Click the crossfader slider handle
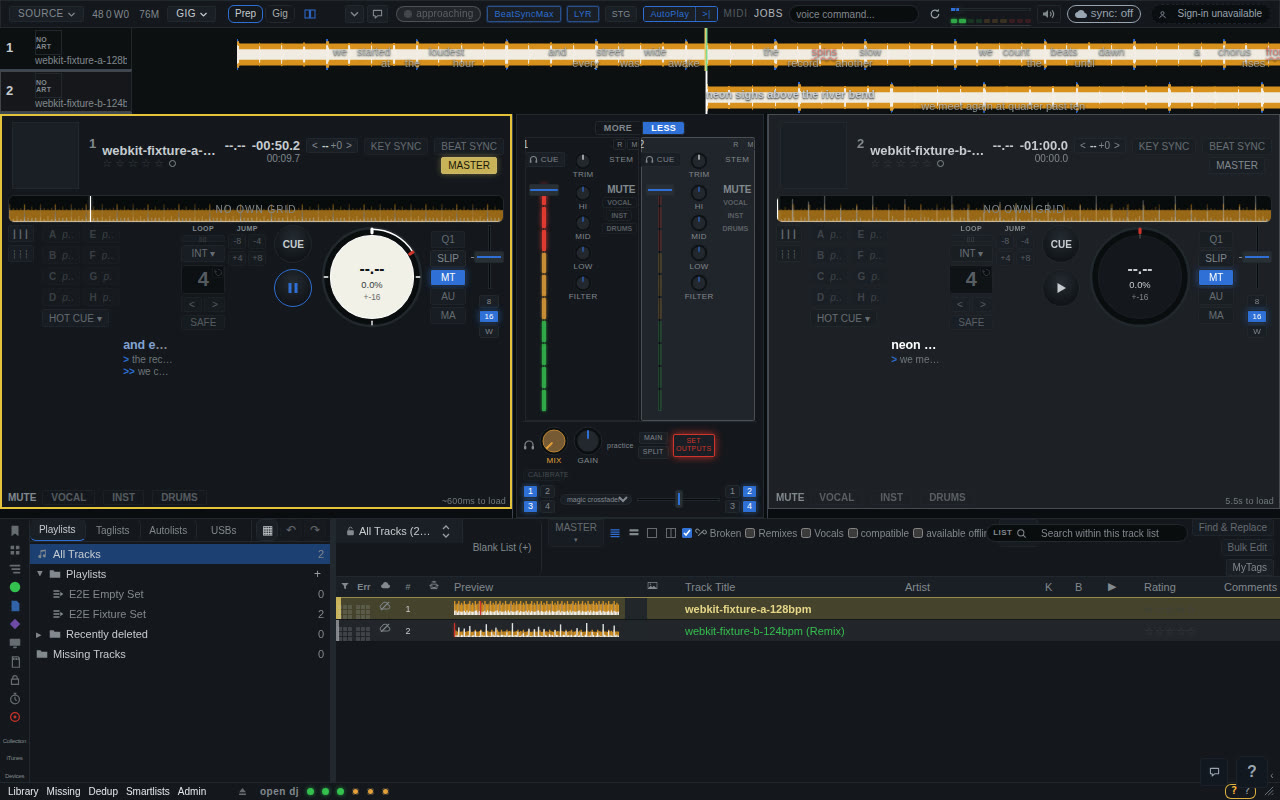 [x=678, y=499]
